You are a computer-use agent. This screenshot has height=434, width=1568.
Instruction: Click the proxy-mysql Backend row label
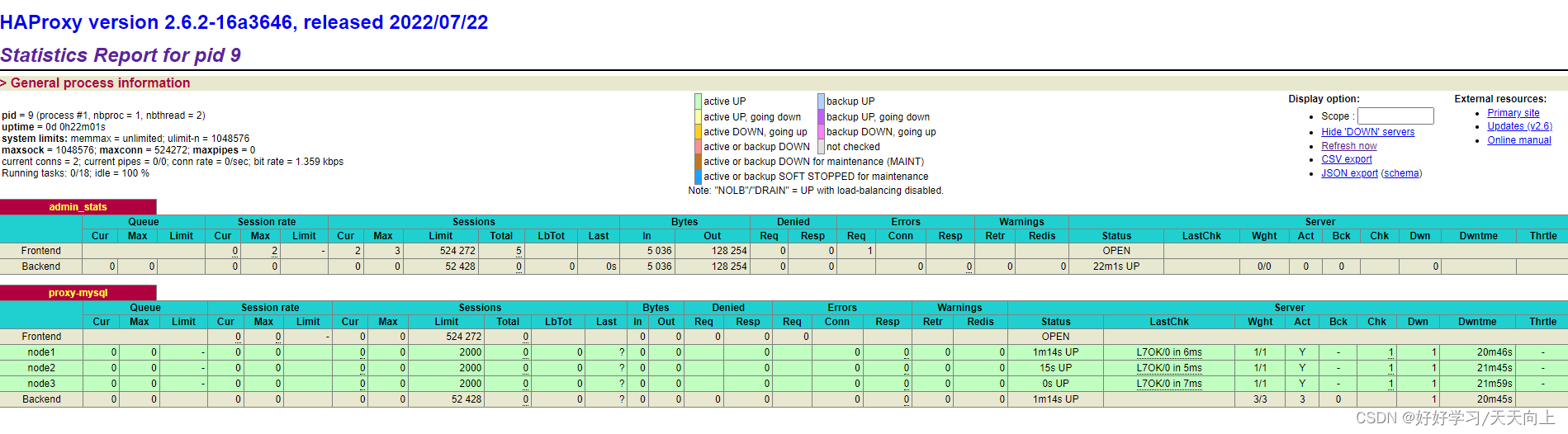(x=41, y=399)
